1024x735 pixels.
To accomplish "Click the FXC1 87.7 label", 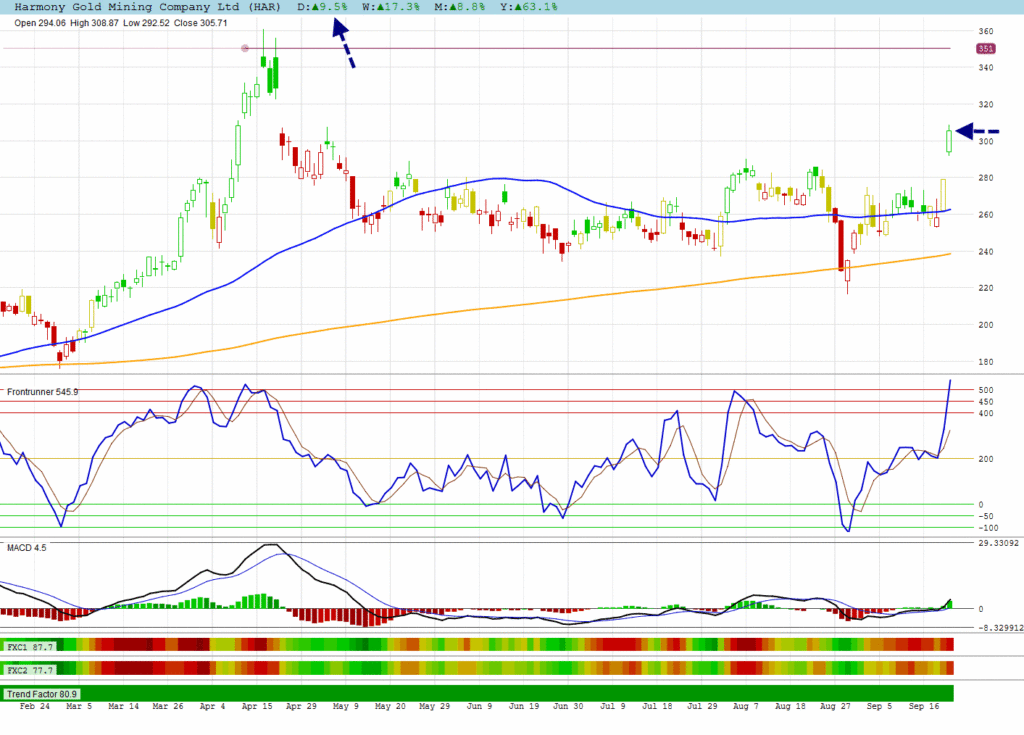I will pyautogui.click(x=29, y=648).
